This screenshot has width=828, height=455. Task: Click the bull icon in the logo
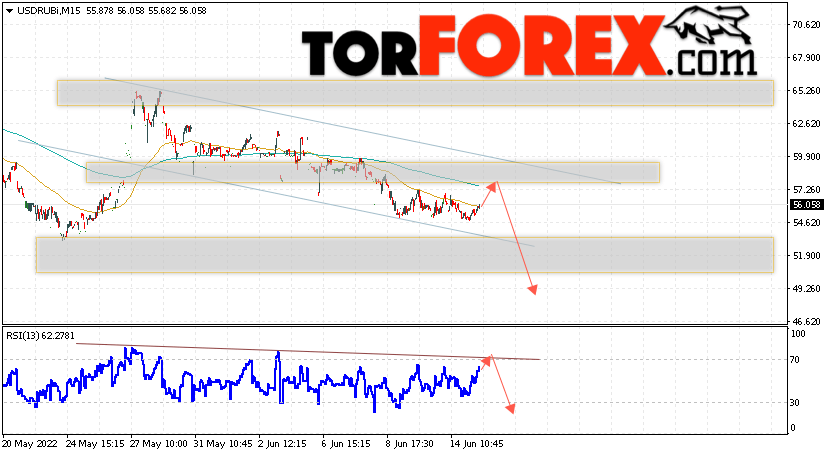pyautogui.click(x=708, y=24)
